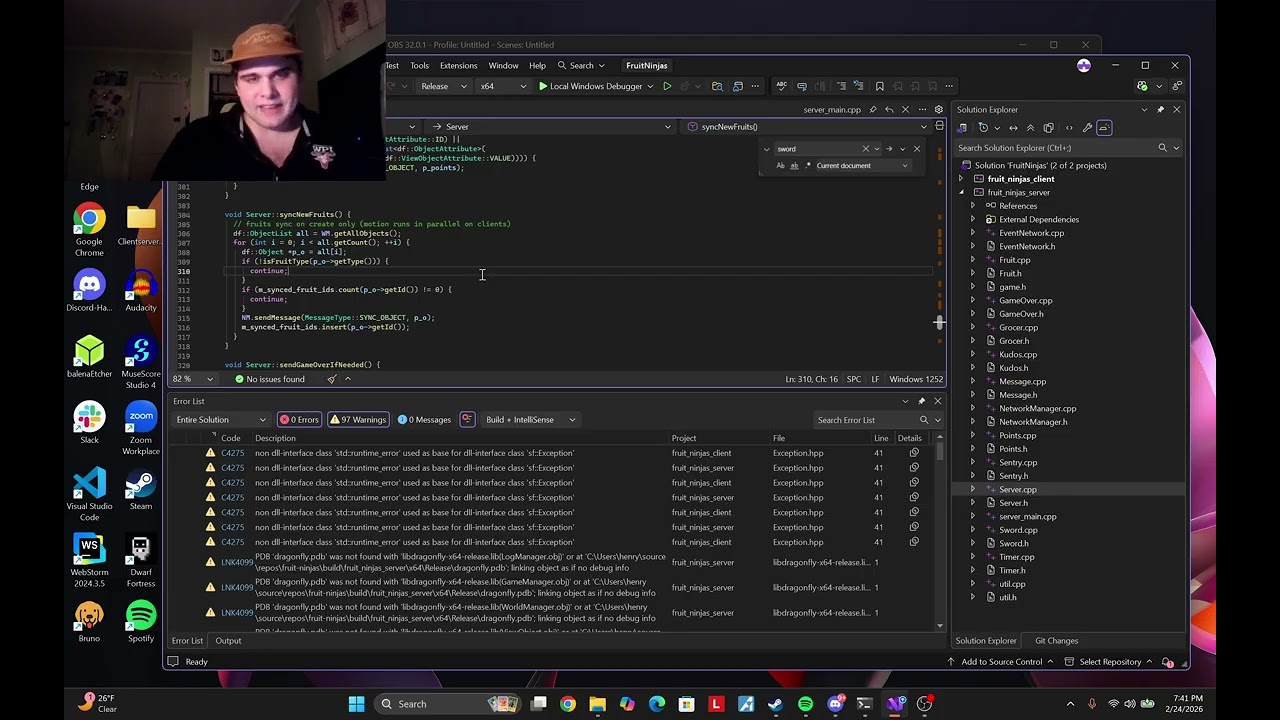Pin the Solution Explorer panel
The height and width of the screenshot is (720, 1280).
(x=1160, y=109)
